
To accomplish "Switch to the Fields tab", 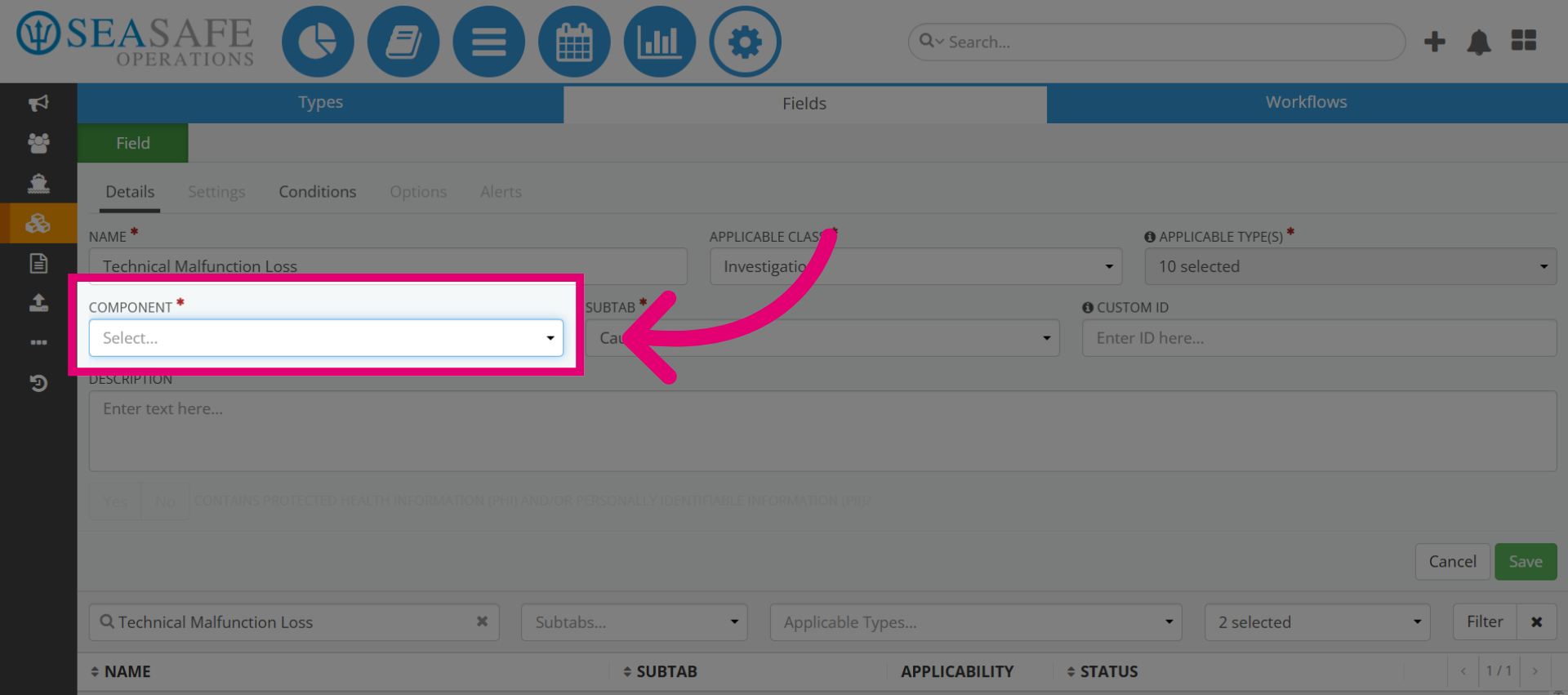I will click(804, 104).
